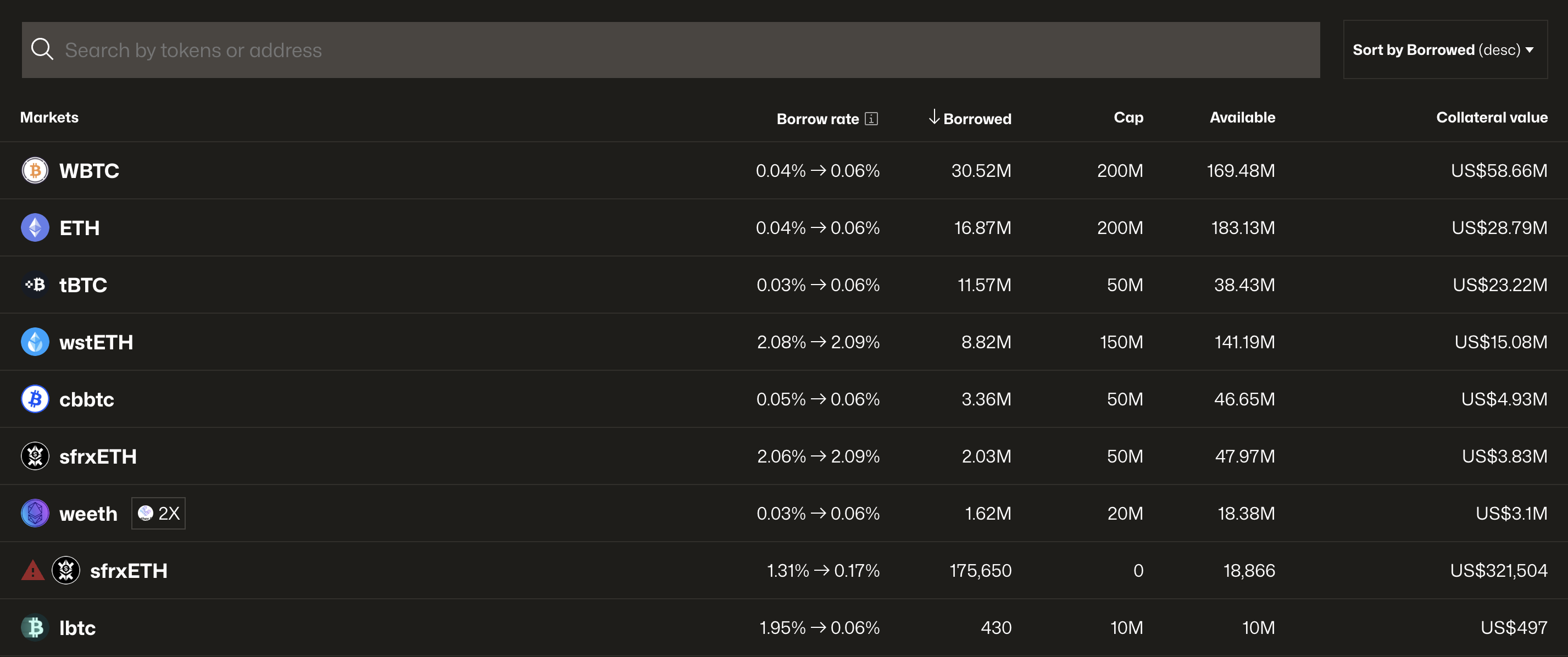Click the 2X badge on weeth

[158, 514]
